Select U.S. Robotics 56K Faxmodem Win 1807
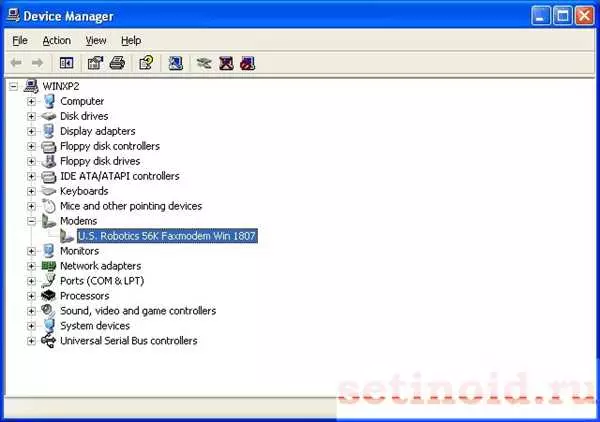 pos(167,236)
